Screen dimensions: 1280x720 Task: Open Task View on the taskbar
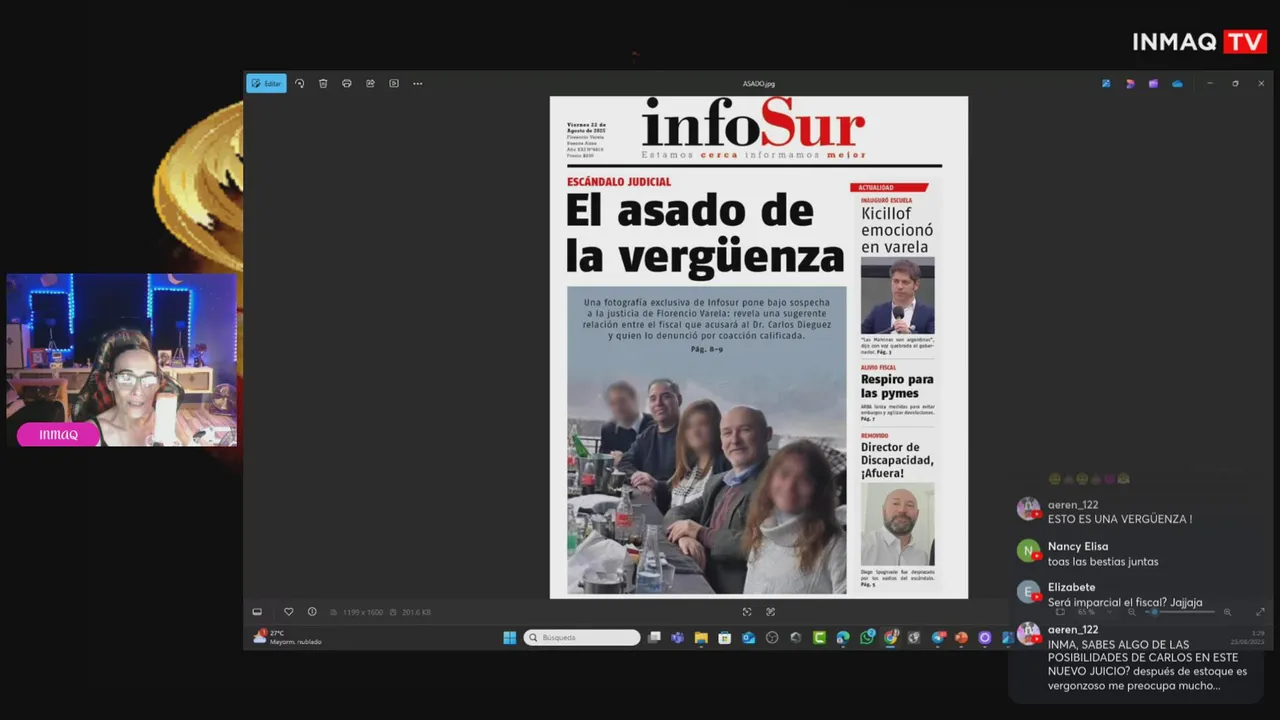(x=654, y=638)
